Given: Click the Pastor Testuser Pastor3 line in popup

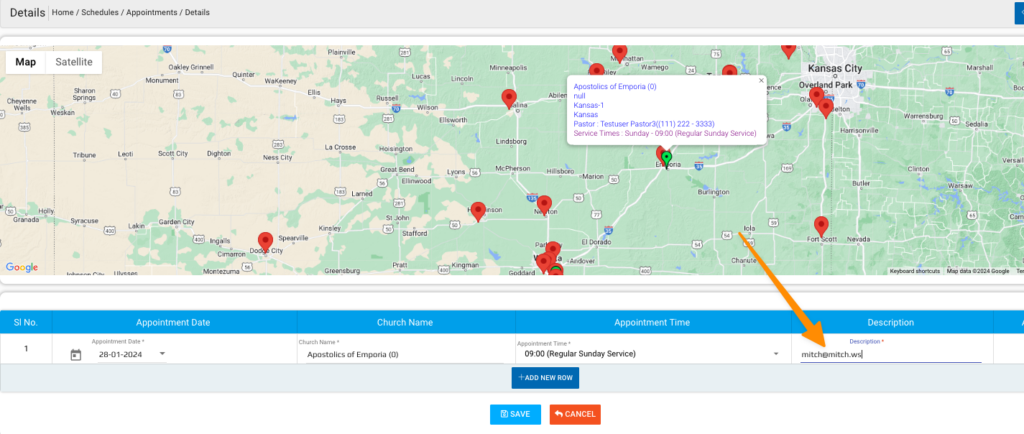Looking at the screenshot, I should [x=644, y=124].
